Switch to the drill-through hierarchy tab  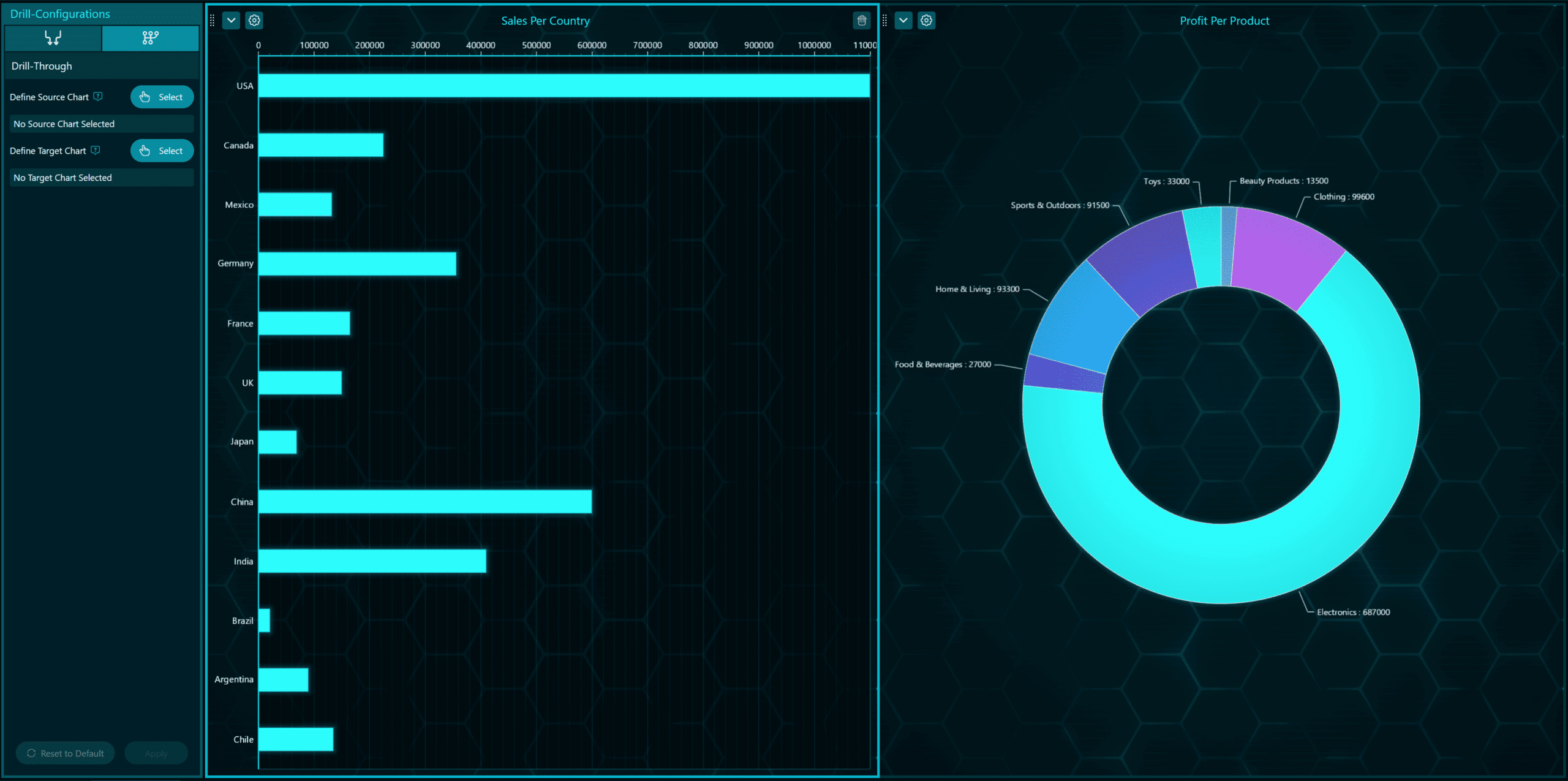click(150, 38)
